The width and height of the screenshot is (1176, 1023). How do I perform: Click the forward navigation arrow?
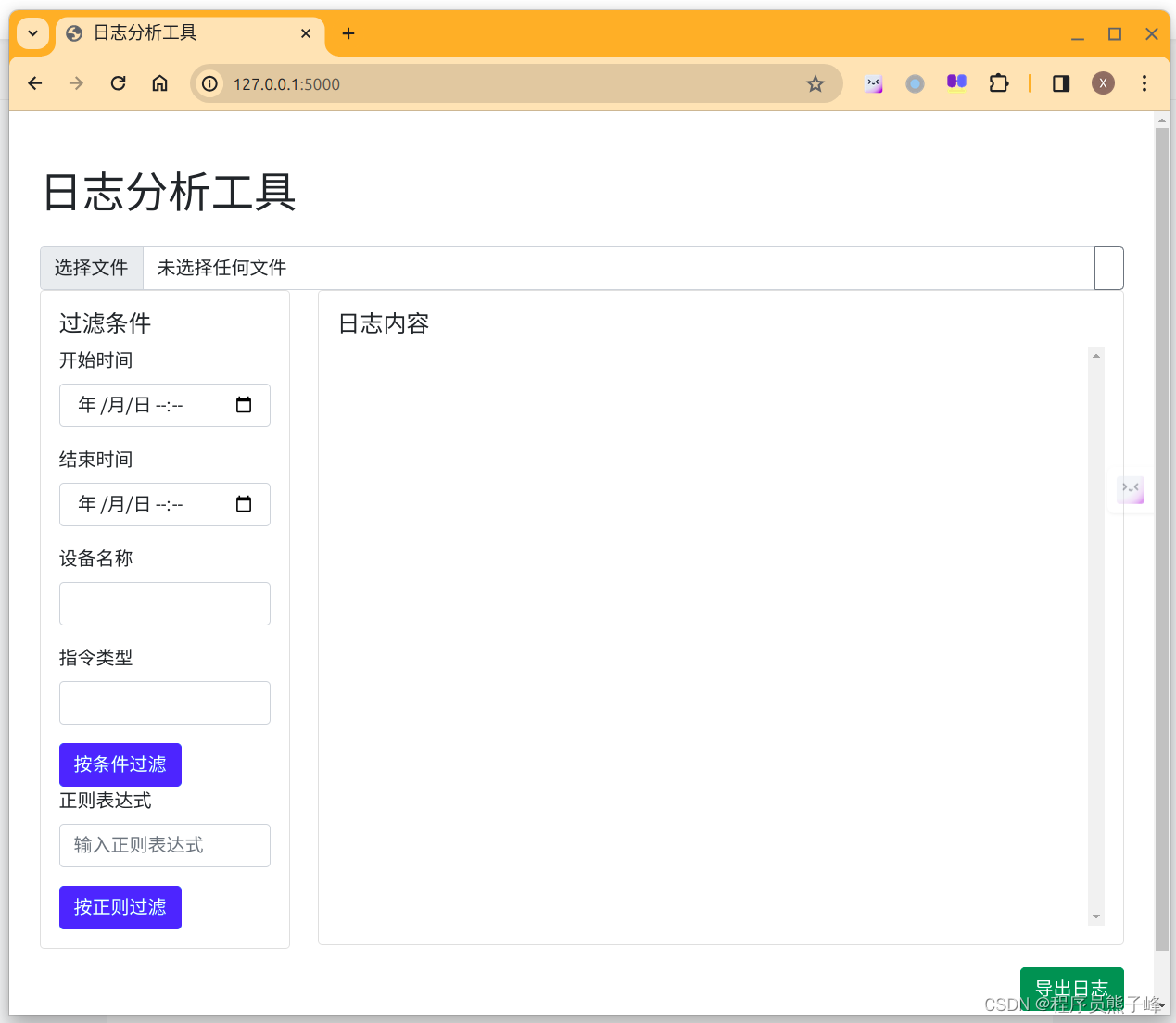coord(76,83)
